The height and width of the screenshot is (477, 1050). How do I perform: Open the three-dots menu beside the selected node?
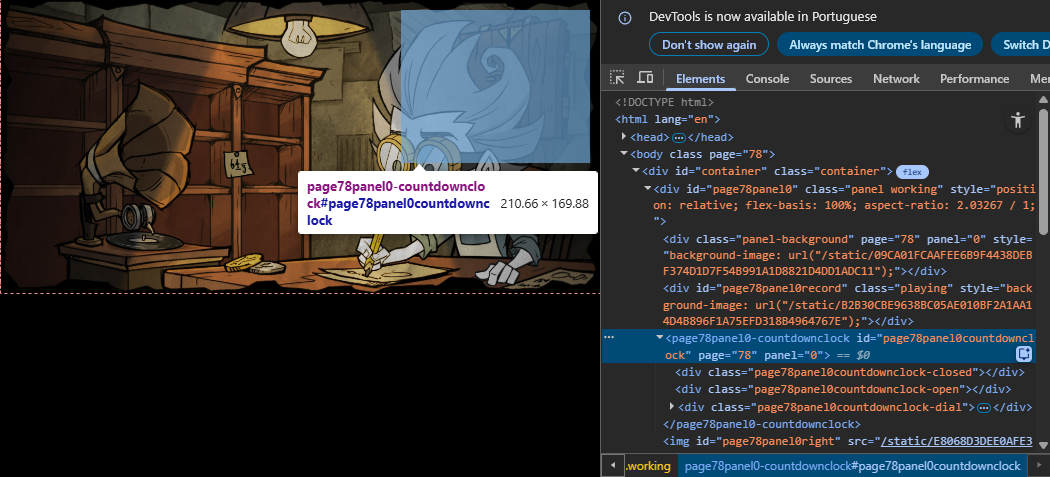click(609, 339)
